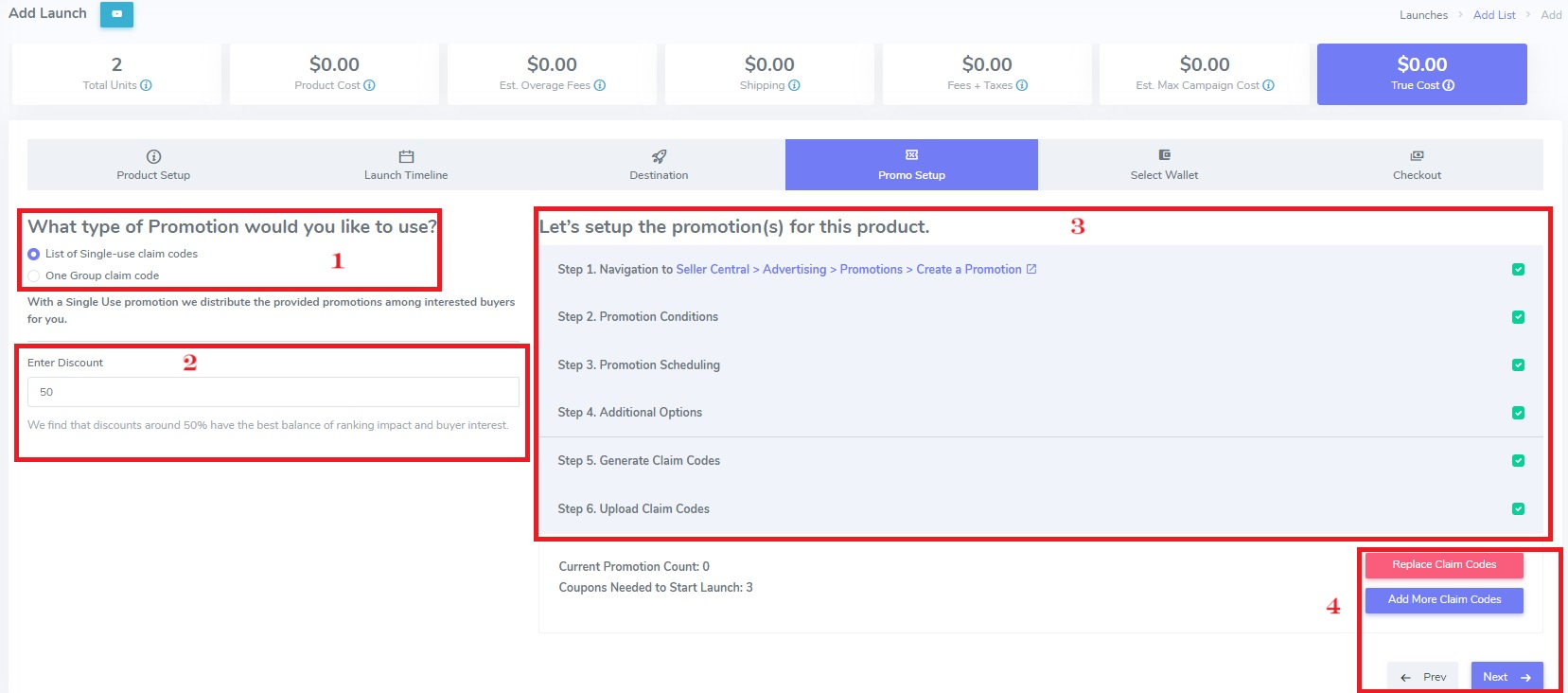The height and width of the screenshot is (693, 1568).
Task: Click the info icon next to Total Units
Action: click(146, 85)
